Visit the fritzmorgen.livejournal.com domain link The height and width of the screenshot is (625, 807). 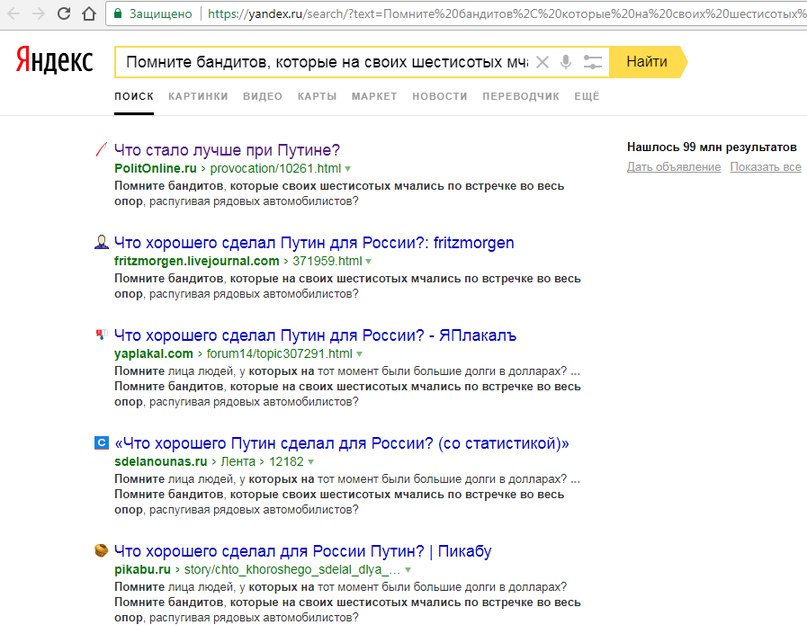197,261
